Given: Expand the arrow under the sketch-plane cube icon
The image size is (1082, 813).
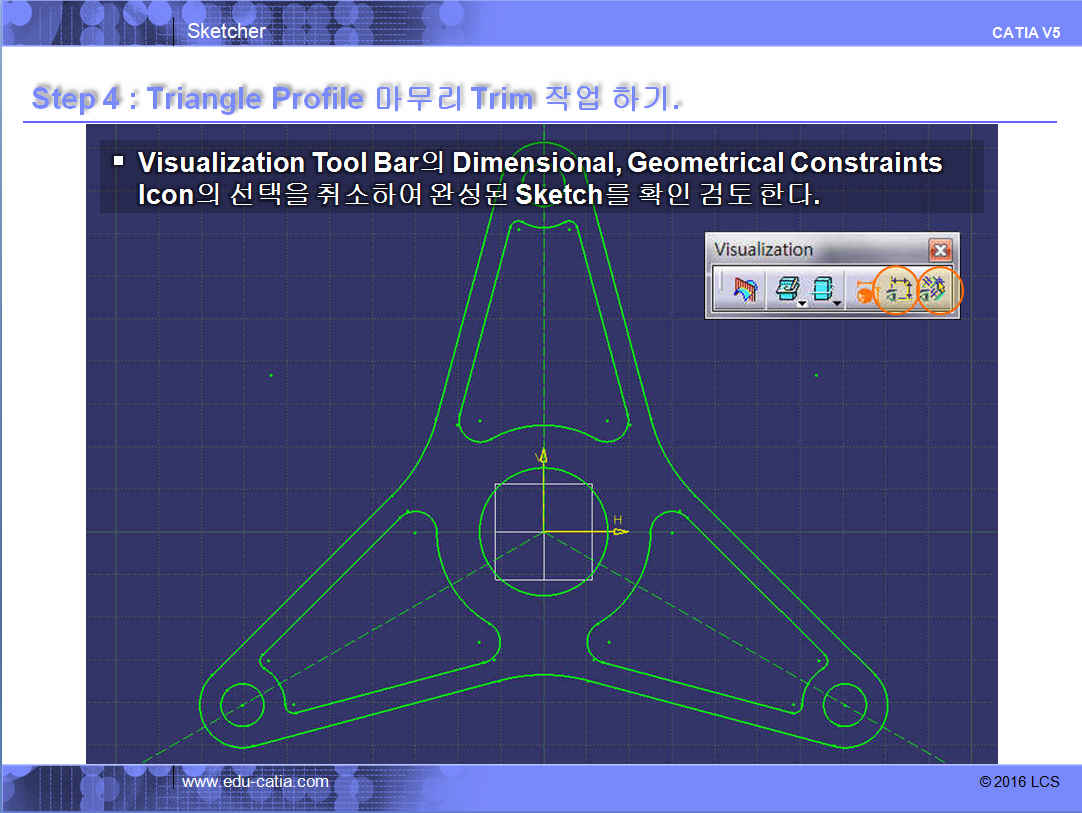Looking at the screenshot, I should tap(802, 302).
